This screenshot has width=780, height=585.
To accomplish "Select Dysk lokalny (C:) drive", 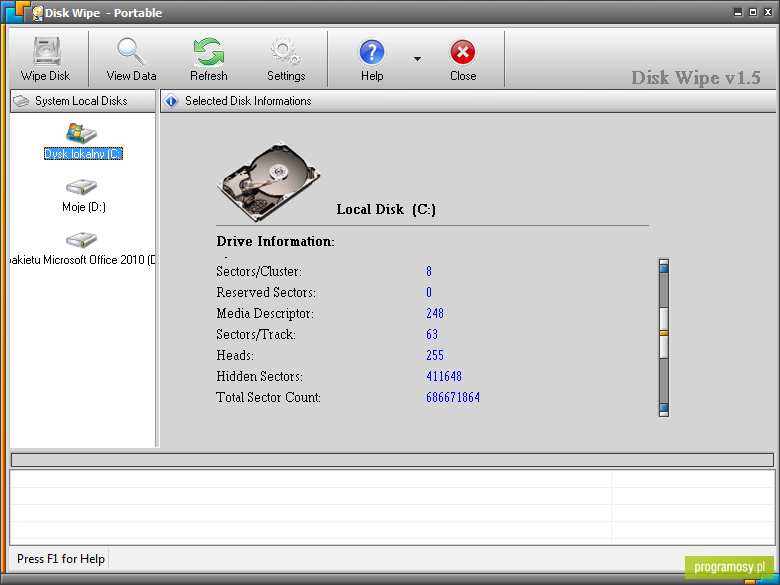I will pyautogui.click(x=83, y=141).
